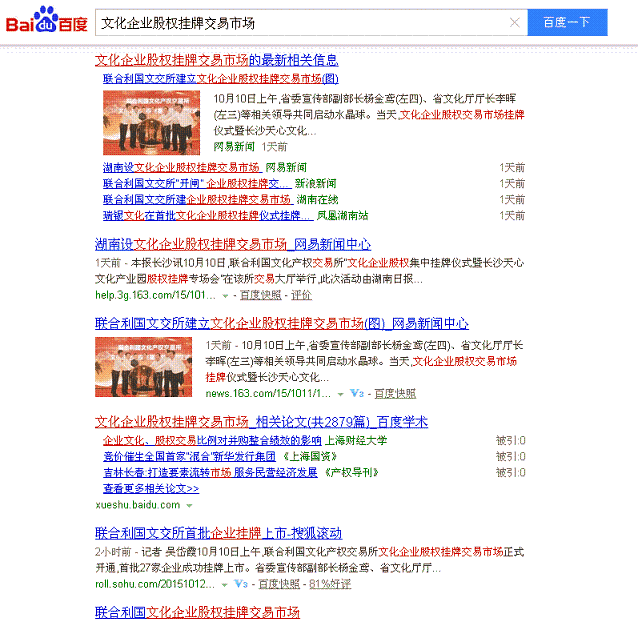Screen dimensions: 638x626
Task: Open 湖南设文化企业股权挂牌交易市场 网易新闻 news item
Action: click(182, 167)
